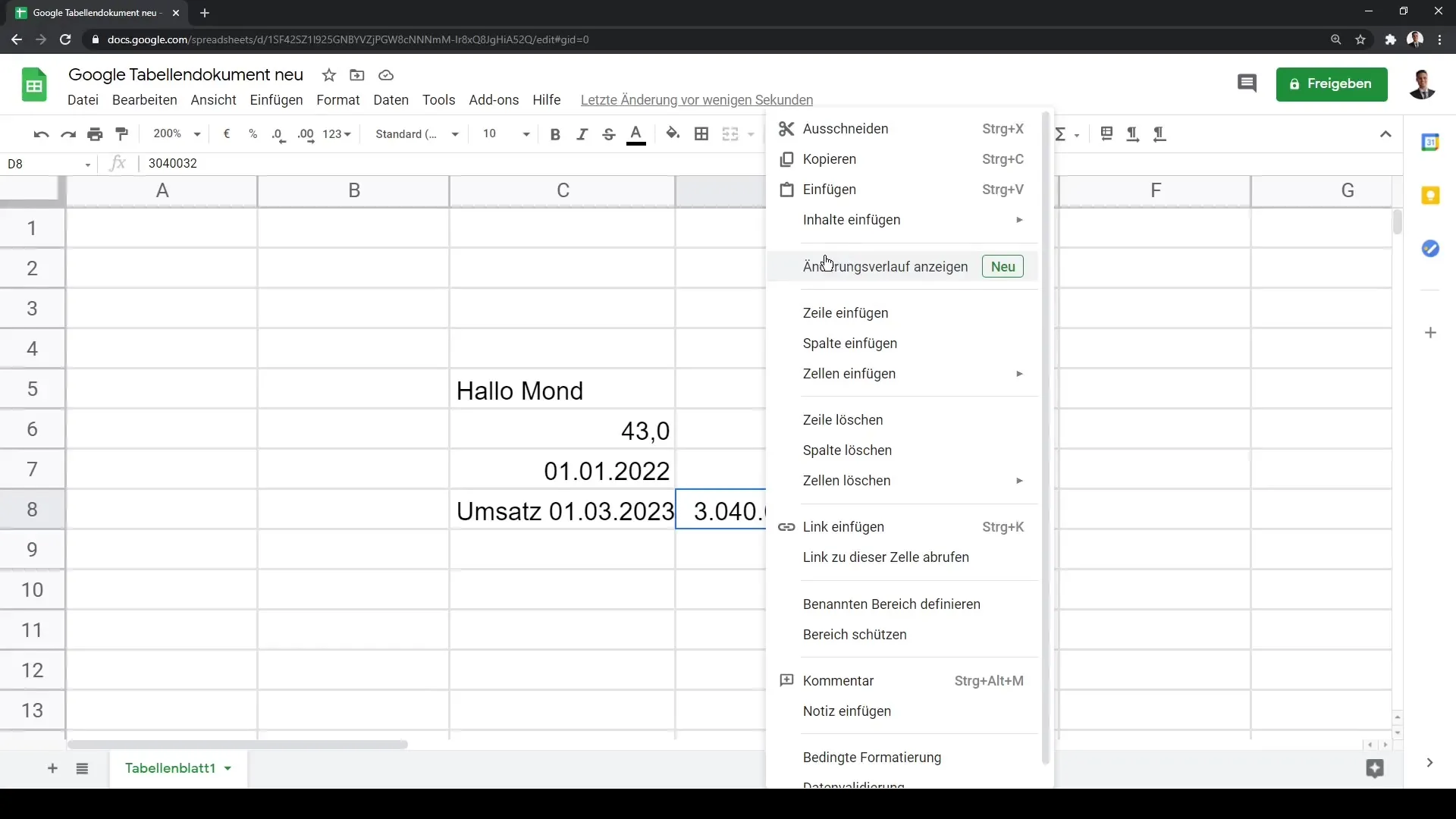Image resolution: width=1456 pixels, height=819 pixels.
Task: Select cell containing Hallo Mond
Action: pyautogui.click(x=562, y=389)
